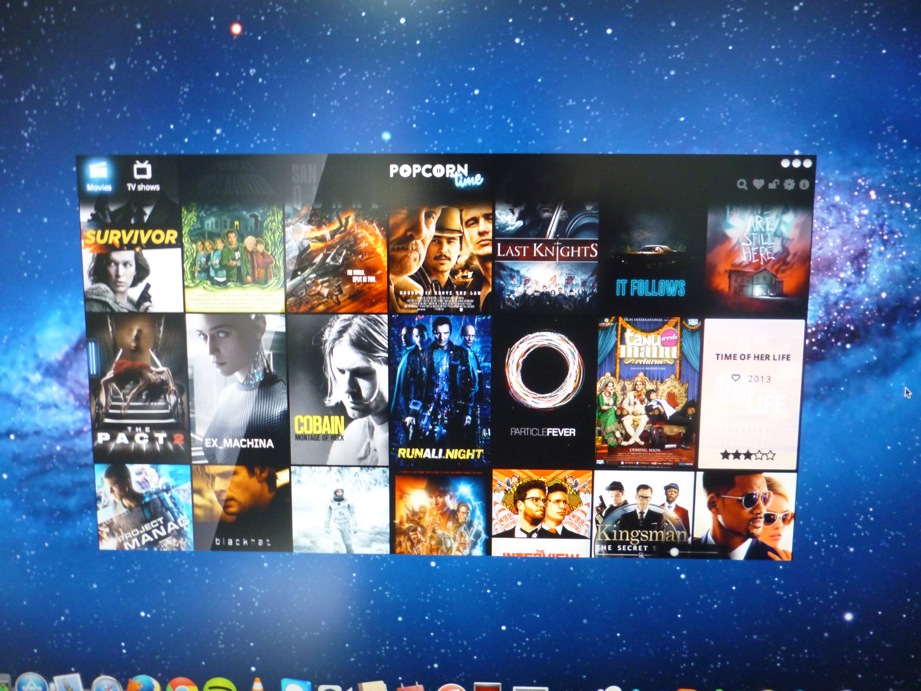Open the green haunted house cartoon poster
Viewport: 921px width, 691px height.
[234, 257]
